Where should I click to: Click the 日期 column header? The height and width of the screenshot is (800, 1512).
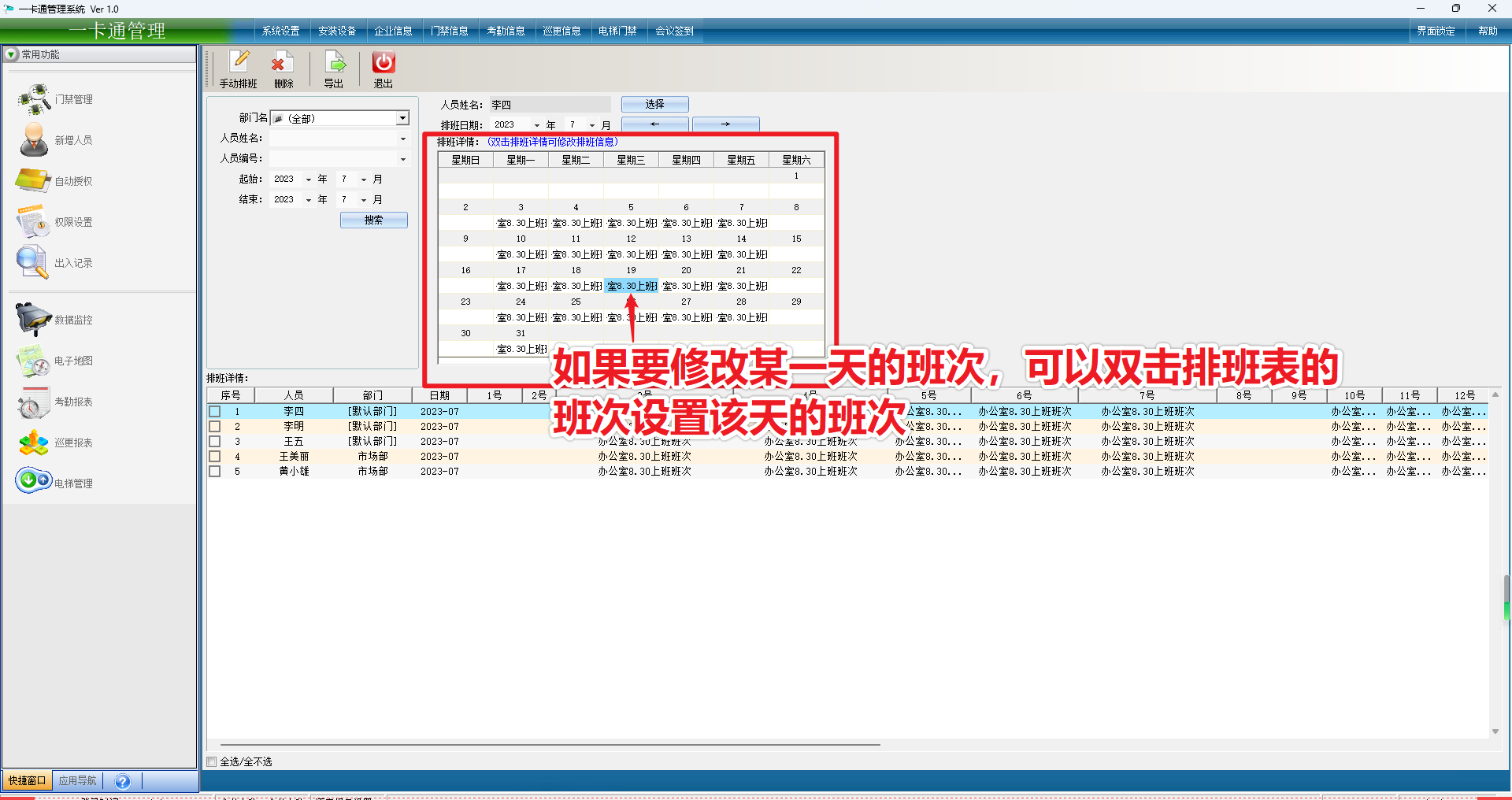pyautogui.click(x=439, y=395)
